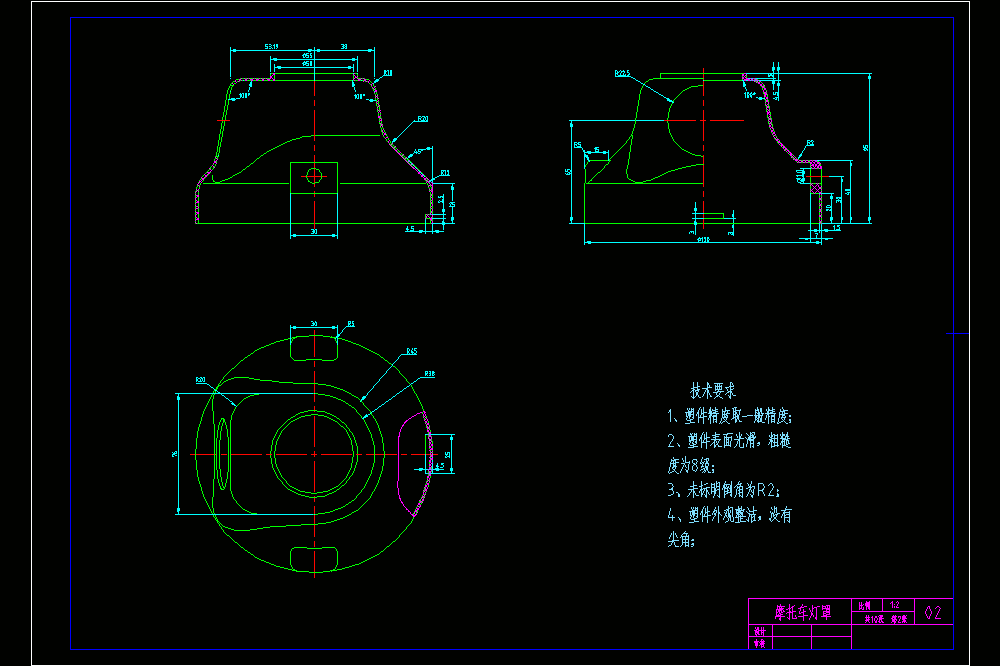
Task: Click the R38 radius label in plan view
Action: point(430,374)
